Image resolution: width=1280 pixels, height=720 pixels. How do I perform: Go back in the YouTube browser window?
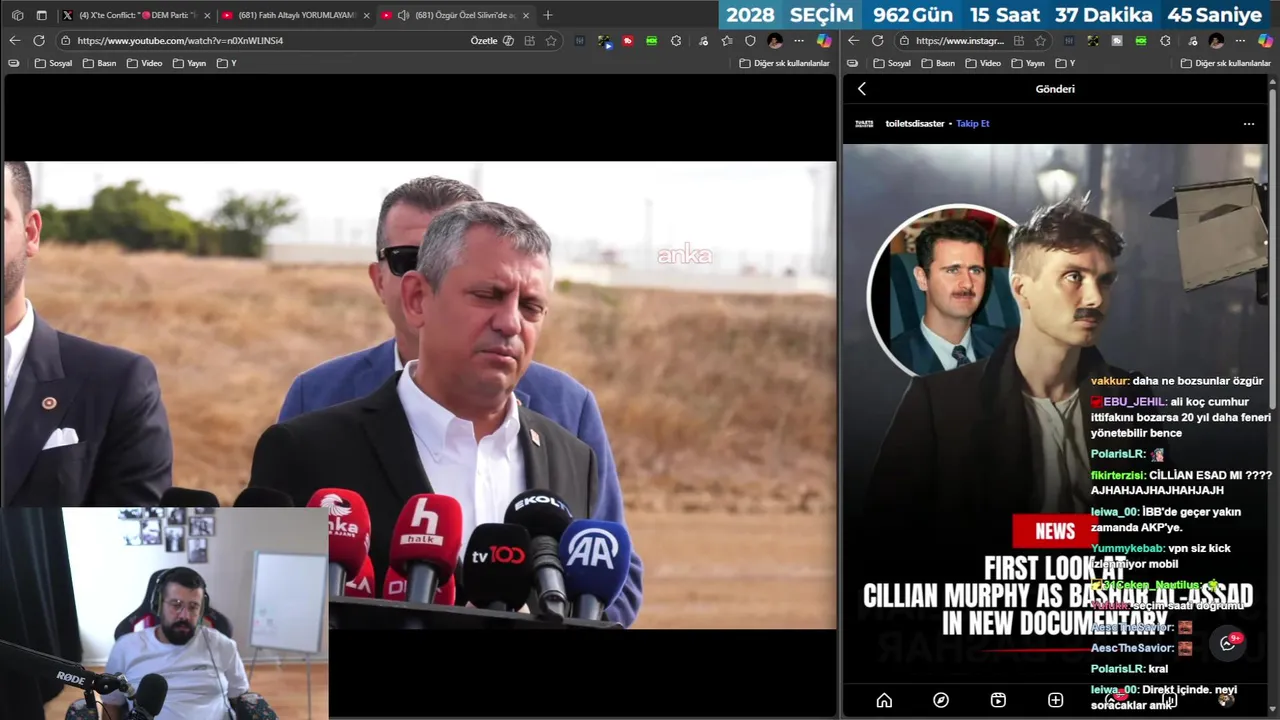14,41
